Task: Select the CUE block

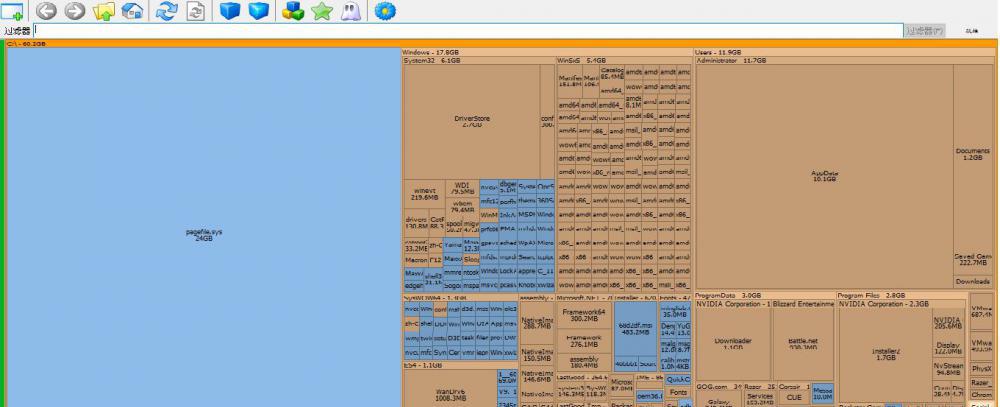Action: click(x=794, y=397)
